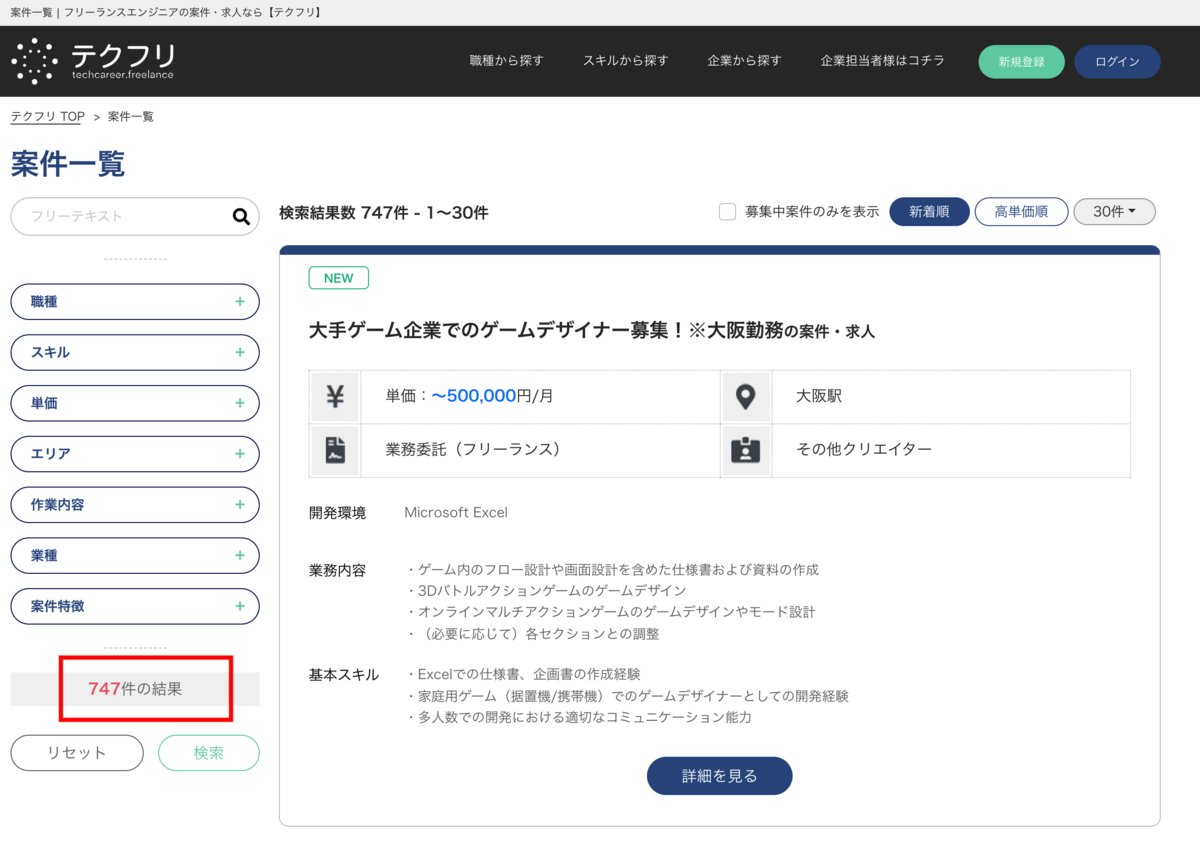The height and width of the screenshot is (842, 1200).
Task: Sort results by 新着順
Action: pos(929,212)
